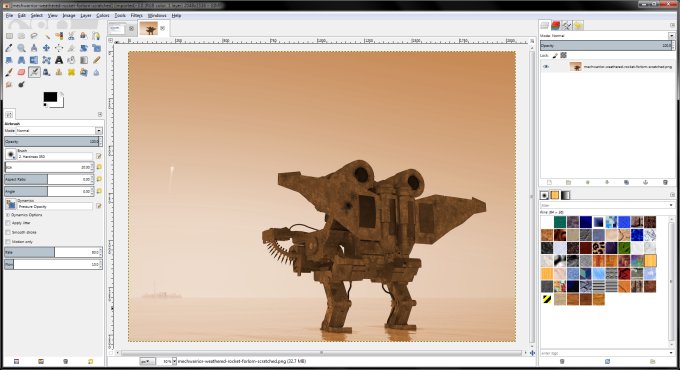Select the Zoom magnifier tool
This screenshot has width=680, height=370.
(x=21, y=48)
